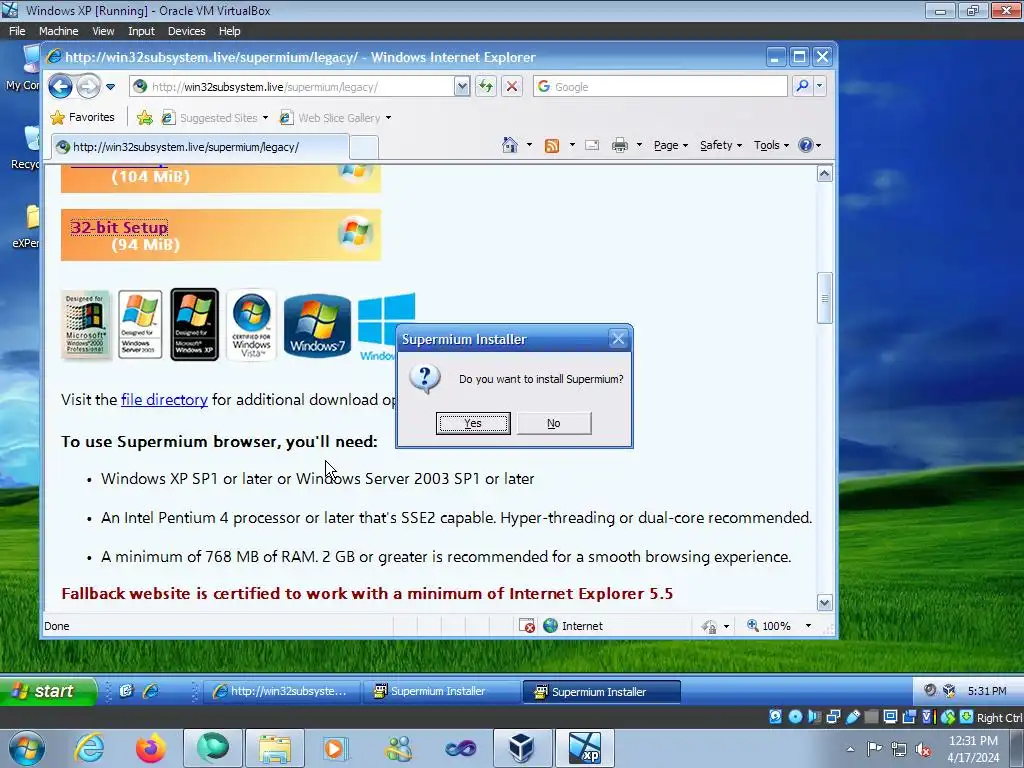The image size is (1024, 768).
Task: Select the win32subsystem.live page tab
Action: tap(200, 147)
